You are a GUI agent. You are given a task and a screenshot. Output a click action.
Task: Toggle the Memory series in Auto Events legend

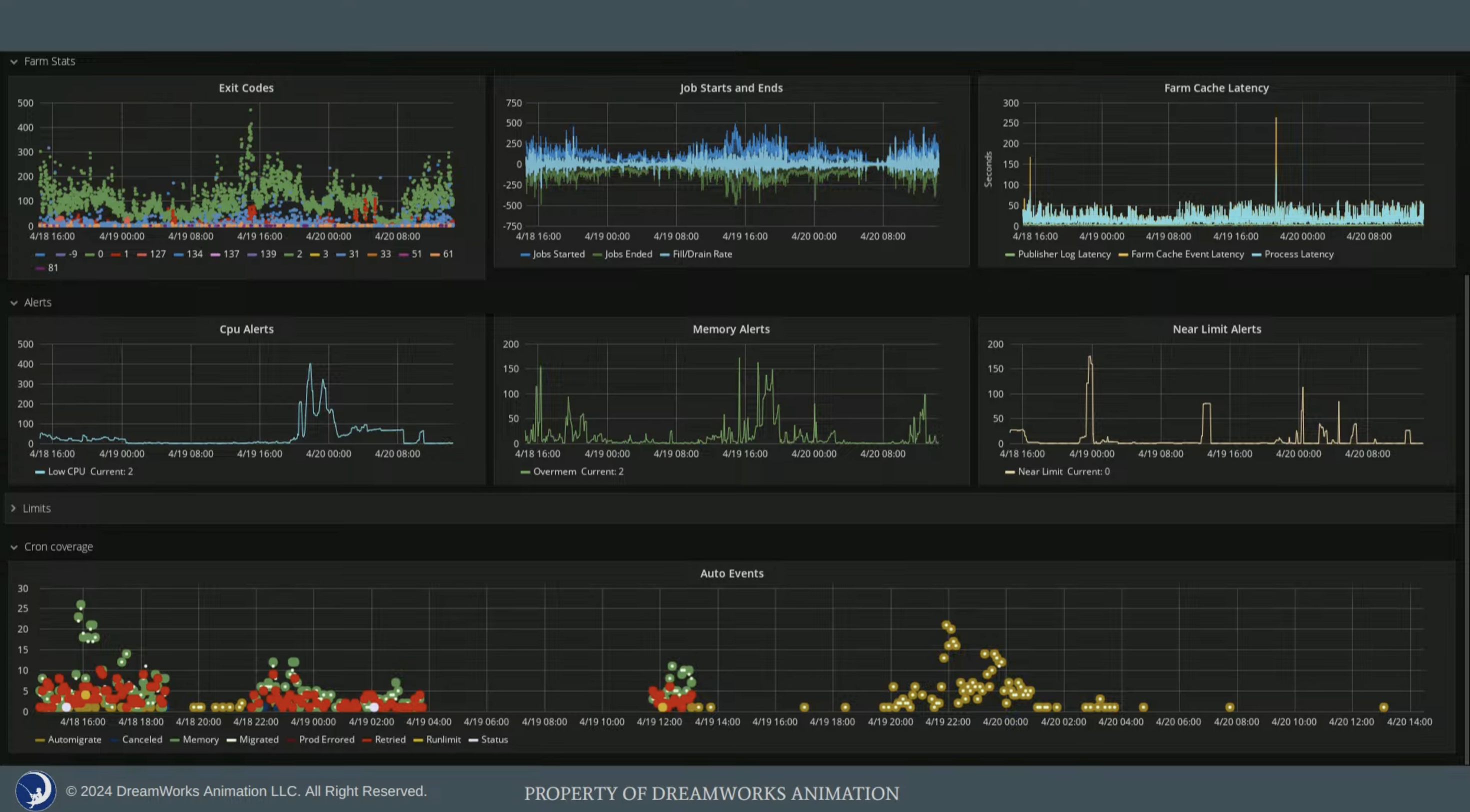pos(200,739)
